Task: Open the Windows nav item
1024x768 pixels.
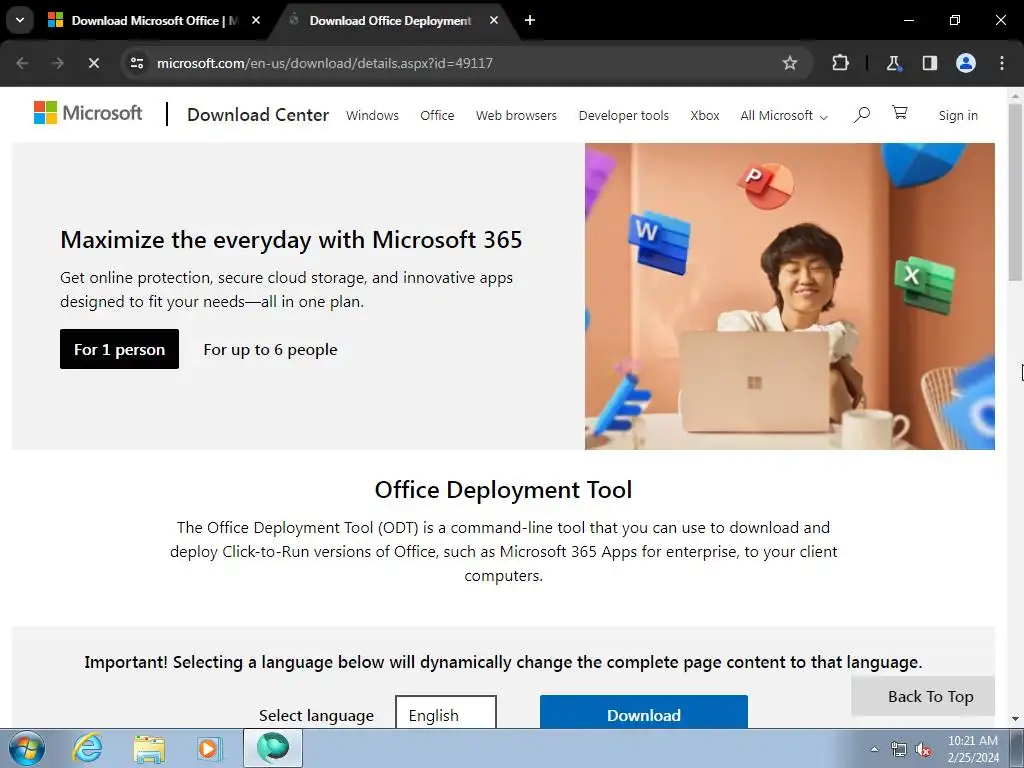Action: click(x=372, y=116)
